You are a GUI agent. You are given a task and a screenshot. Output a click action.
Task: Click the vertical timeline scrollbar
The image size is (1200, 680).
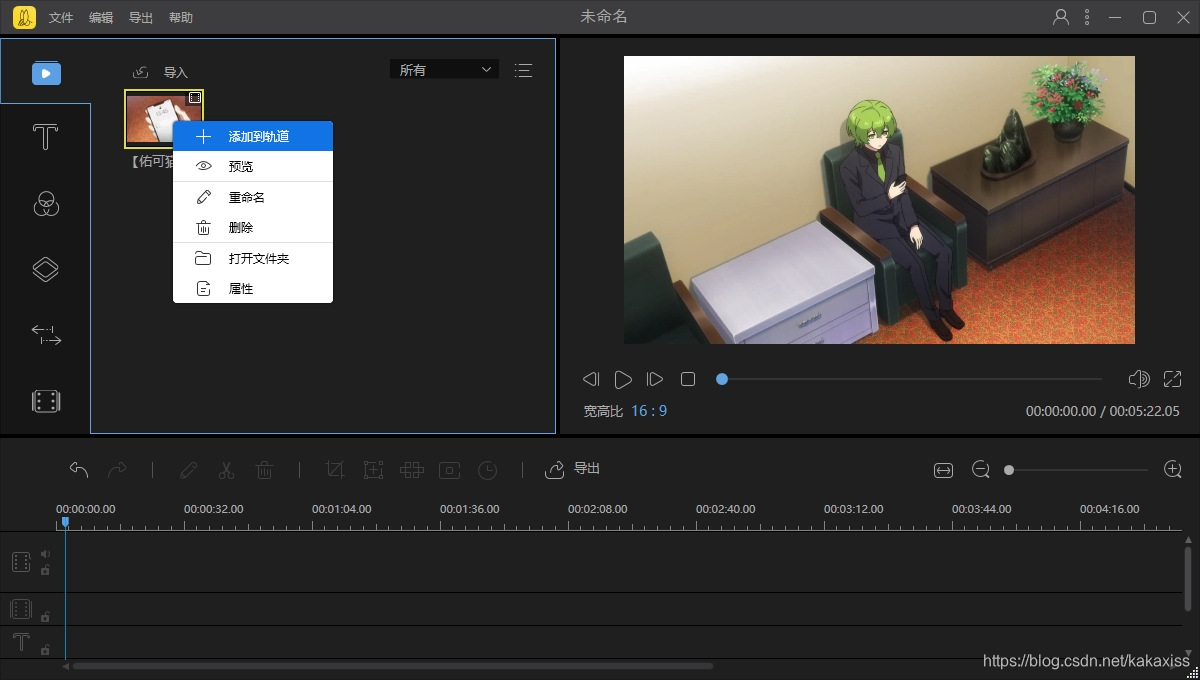click(x=1188, y=578)
